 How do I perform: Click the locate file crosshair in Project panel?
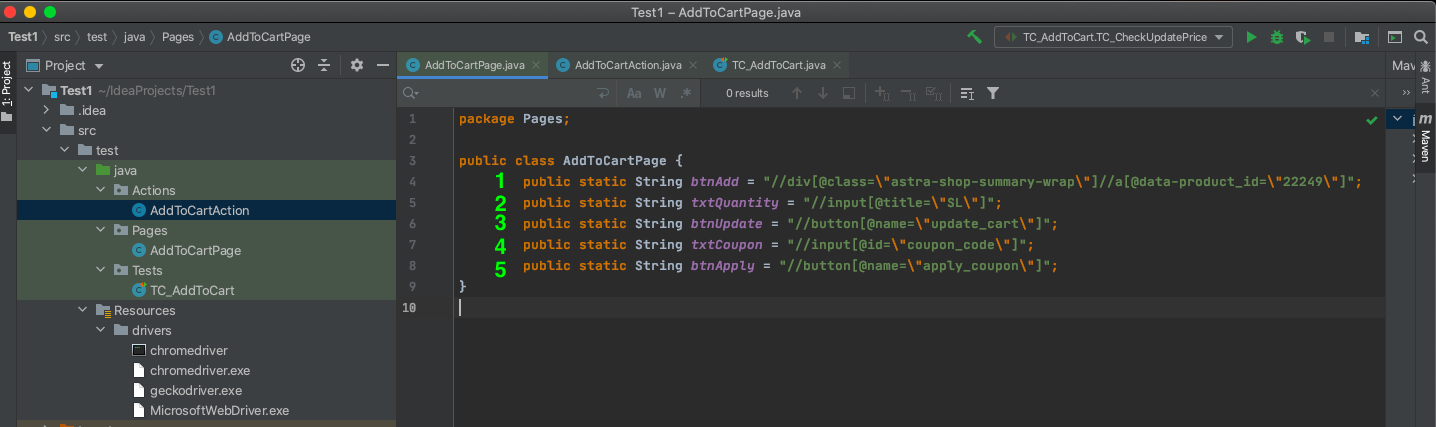[x=297, y=65]
